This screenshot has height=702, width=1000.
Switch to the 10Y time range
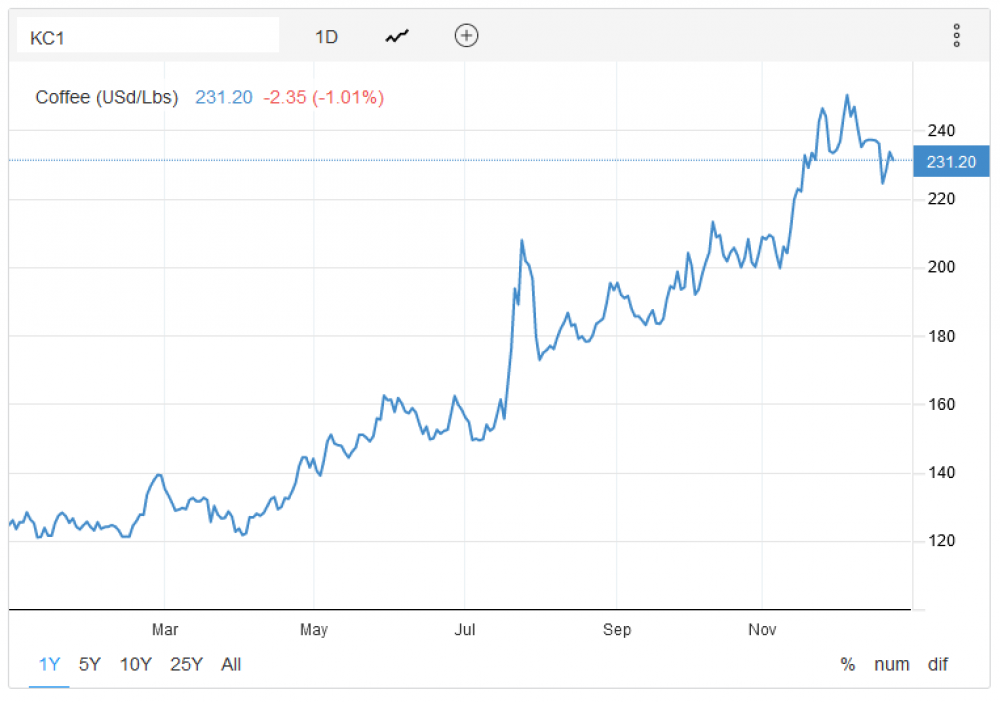[x=136, y=664]
